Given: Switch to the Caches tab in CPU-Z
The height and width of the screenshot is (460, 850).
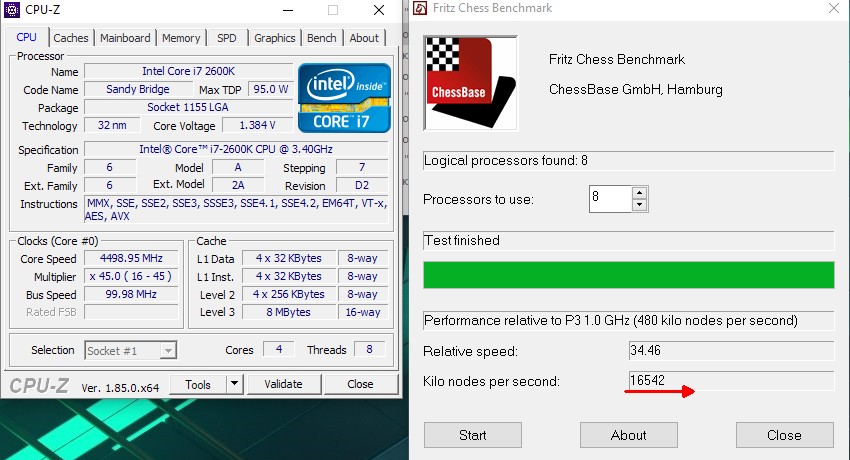Looking at the screenshot, I should click(x=70, y=38).
